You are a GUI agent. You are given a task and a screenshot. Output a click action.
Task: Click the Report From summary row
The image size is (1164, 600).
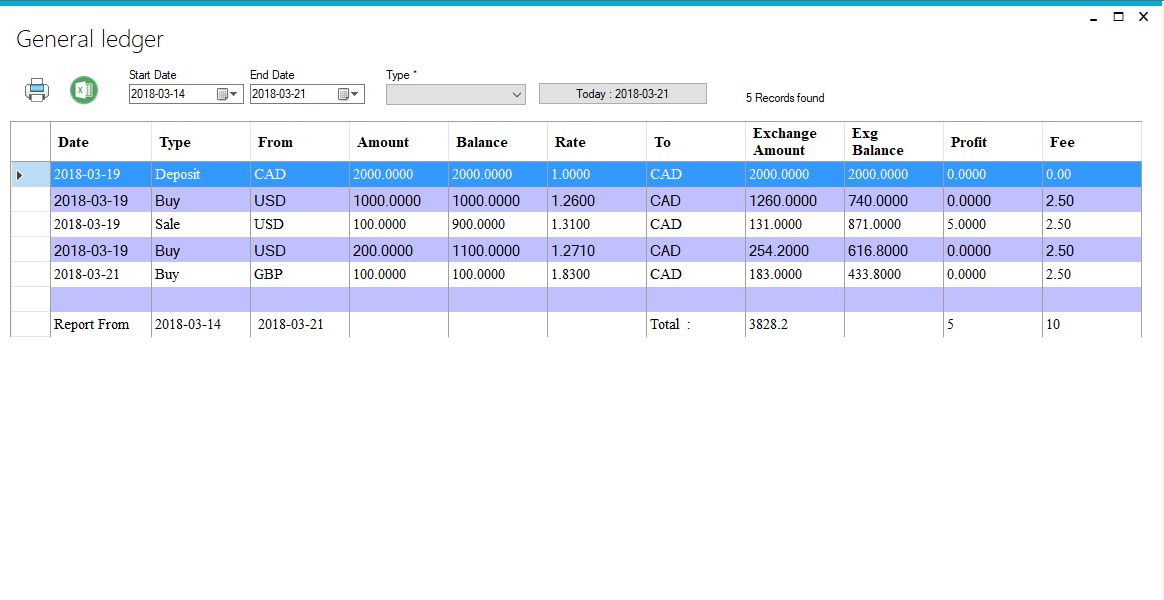[x=90, y=324]
